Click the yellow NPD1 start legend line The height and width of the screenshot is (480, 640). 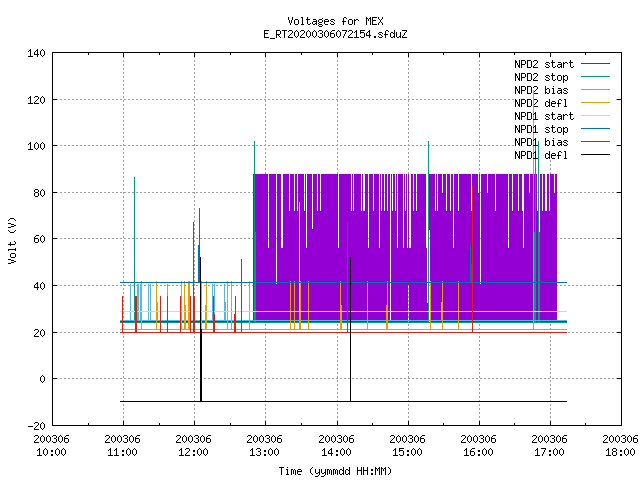[595, 116]
